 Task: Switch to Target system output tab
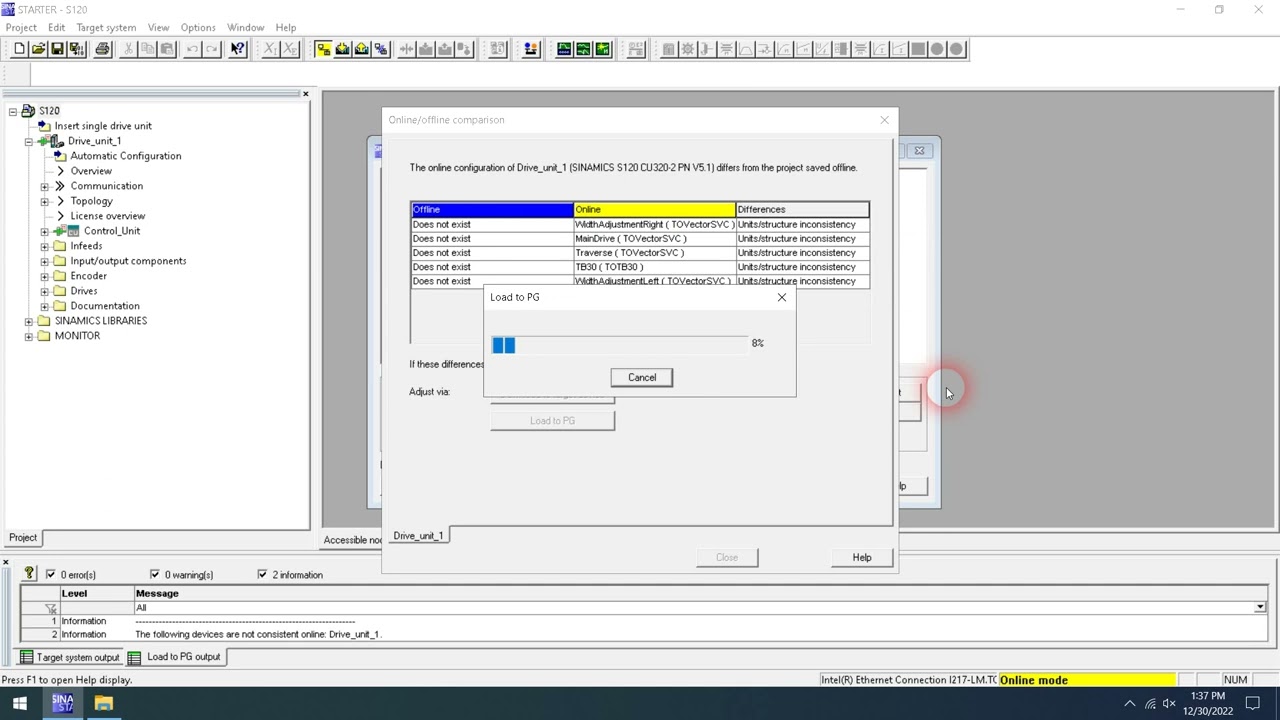69,657
